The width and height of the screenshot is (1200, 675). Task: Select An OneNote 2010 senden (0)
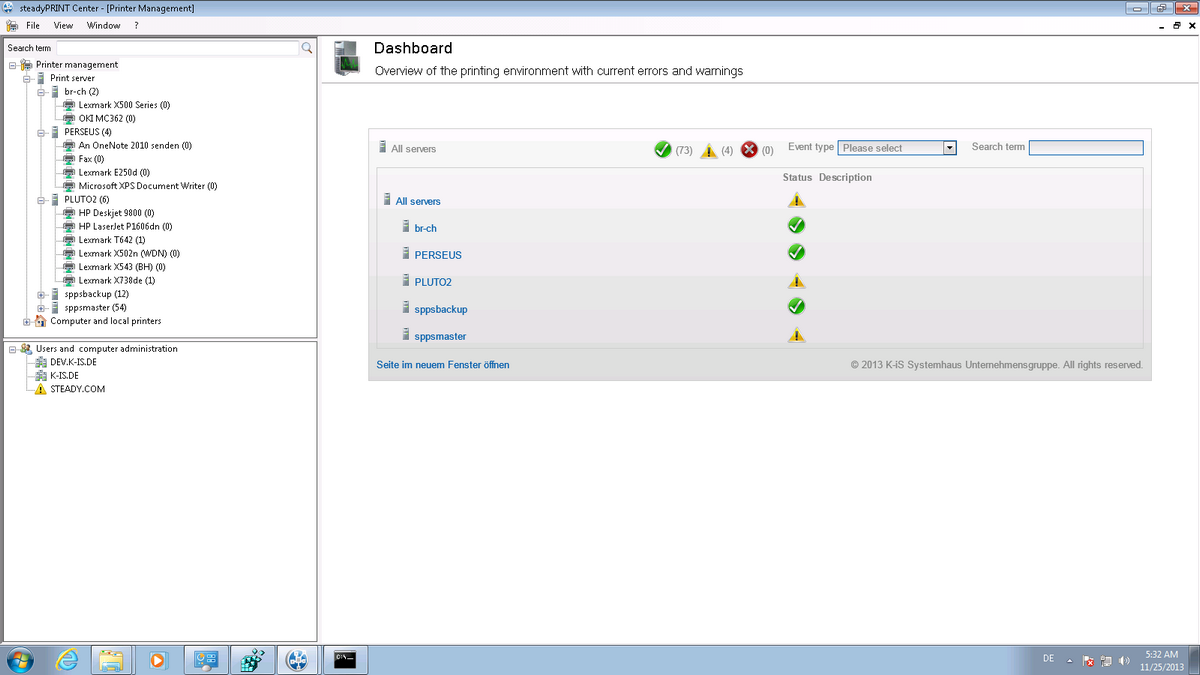point(135,146)
